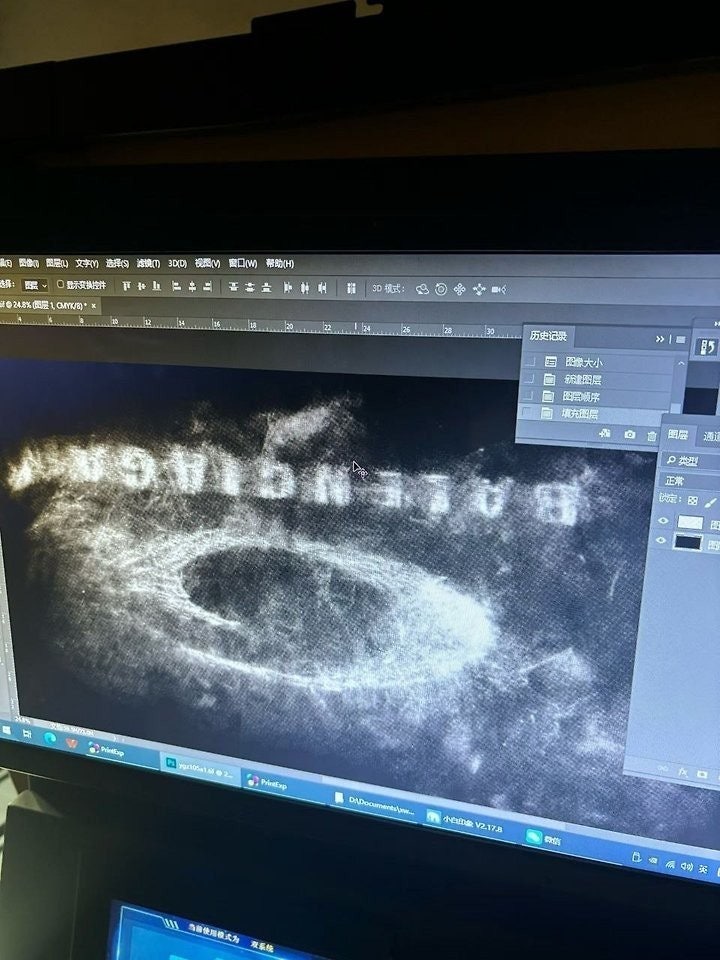Image resolution: width=720 pixels, height=960 pixels.
Task: Collapse the History panel with double arrows
Action: click(x=659, y=339)
